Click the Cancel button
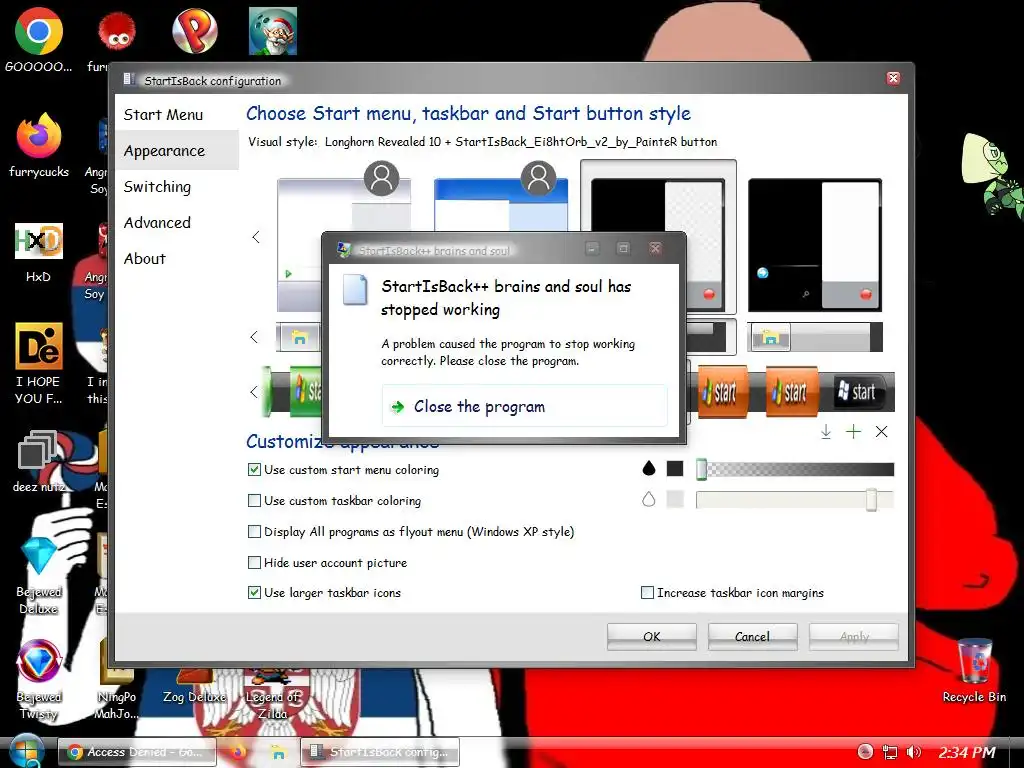This screenshot has height=768, width=1024. (x=752, y=636)
